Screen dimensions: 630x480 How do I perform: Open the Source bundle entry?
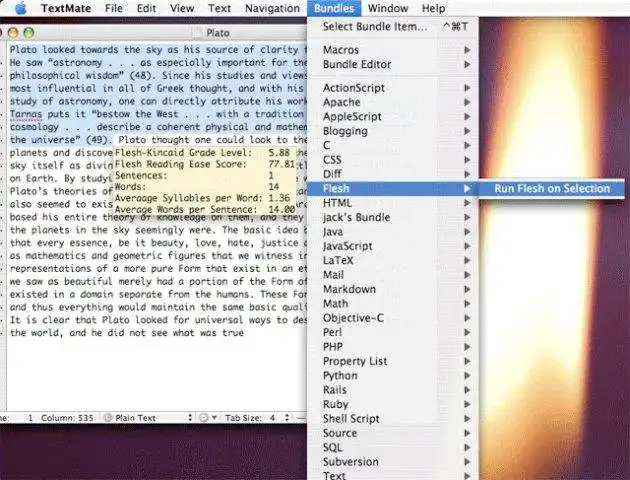click(393, 433)
